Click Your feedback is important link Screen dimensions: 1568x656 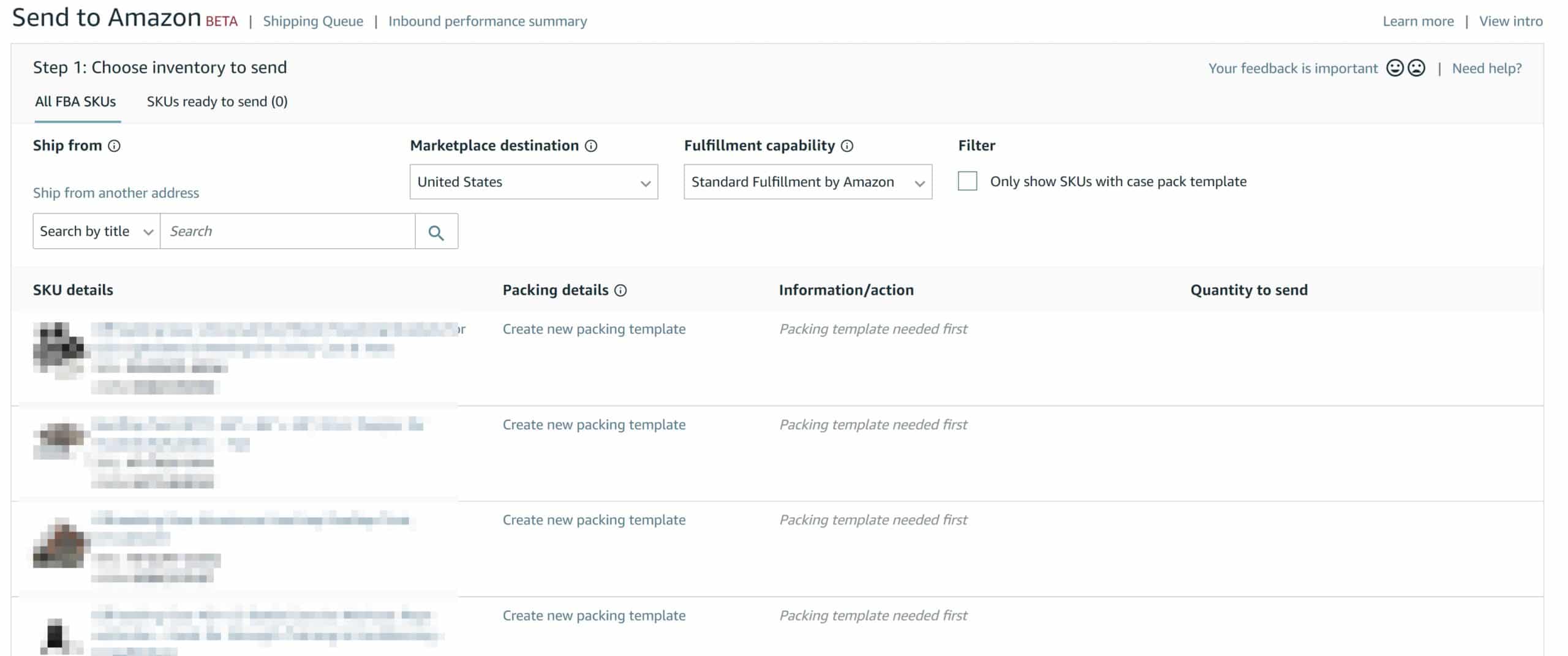point(1293,69)
